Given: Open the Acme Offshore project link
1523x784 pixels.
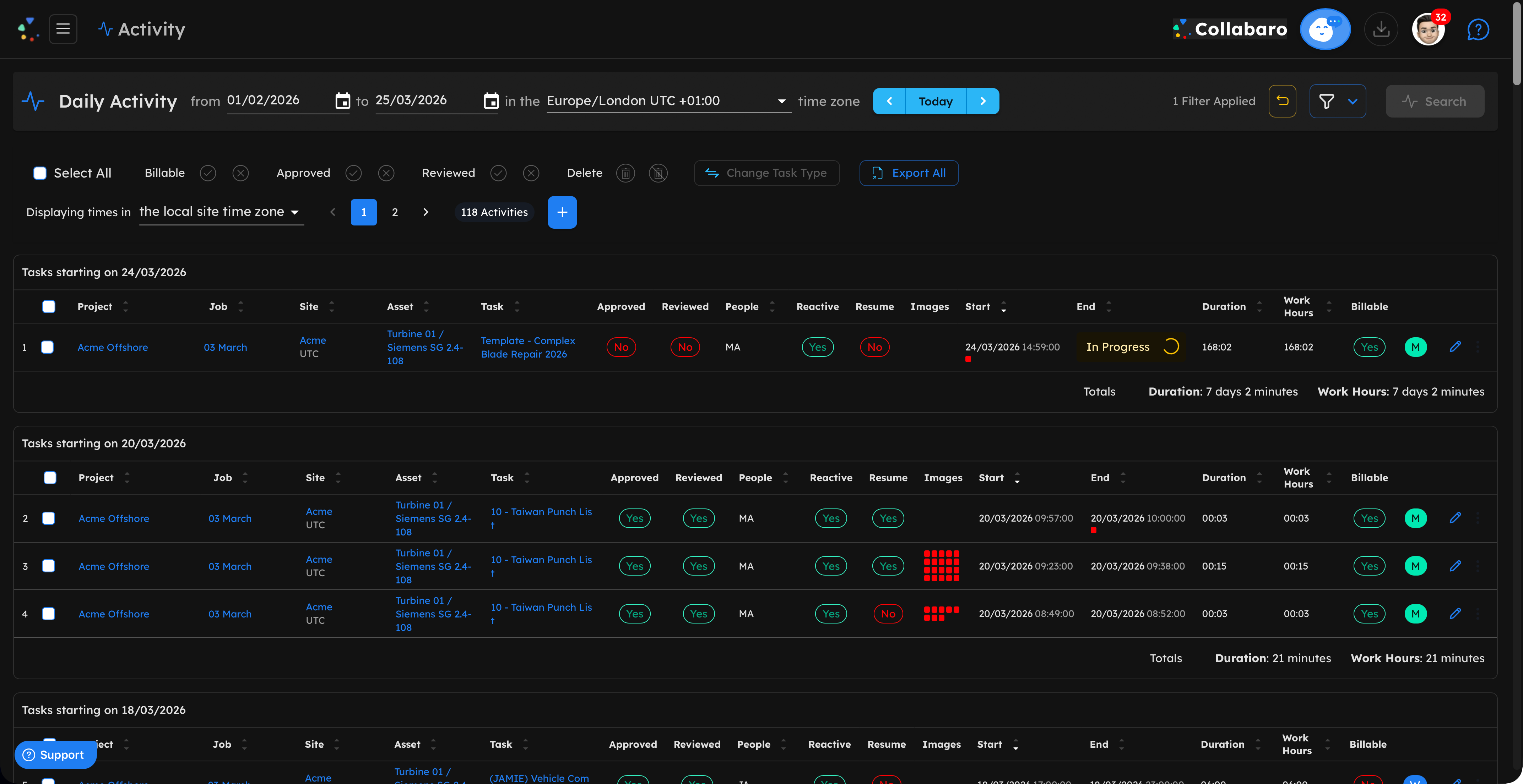Looking at the screenshot, I should tap(113, 347).
